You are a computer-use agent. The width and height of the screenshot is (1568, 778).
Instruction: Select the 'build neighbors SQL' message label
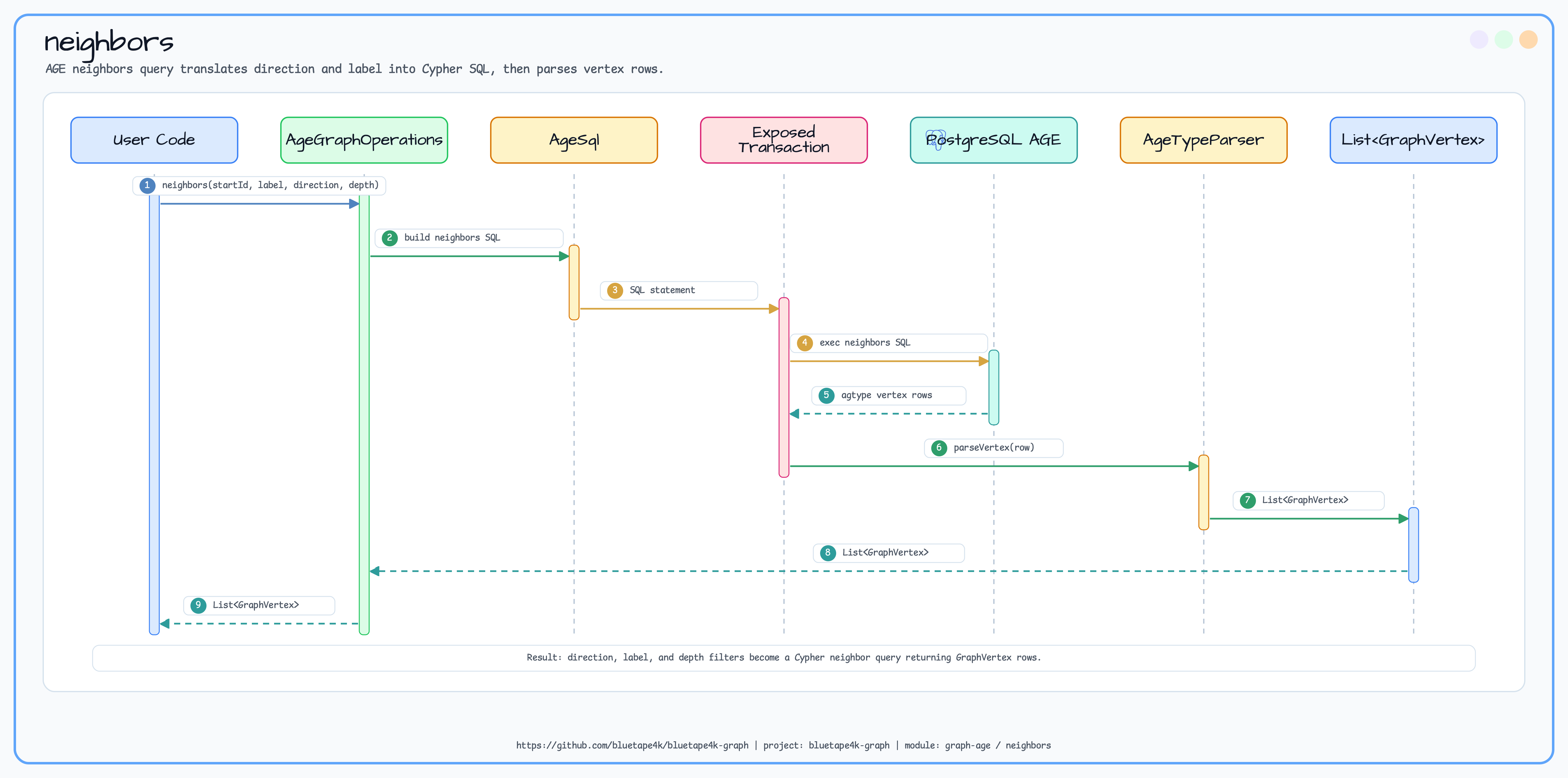[469, 238]
